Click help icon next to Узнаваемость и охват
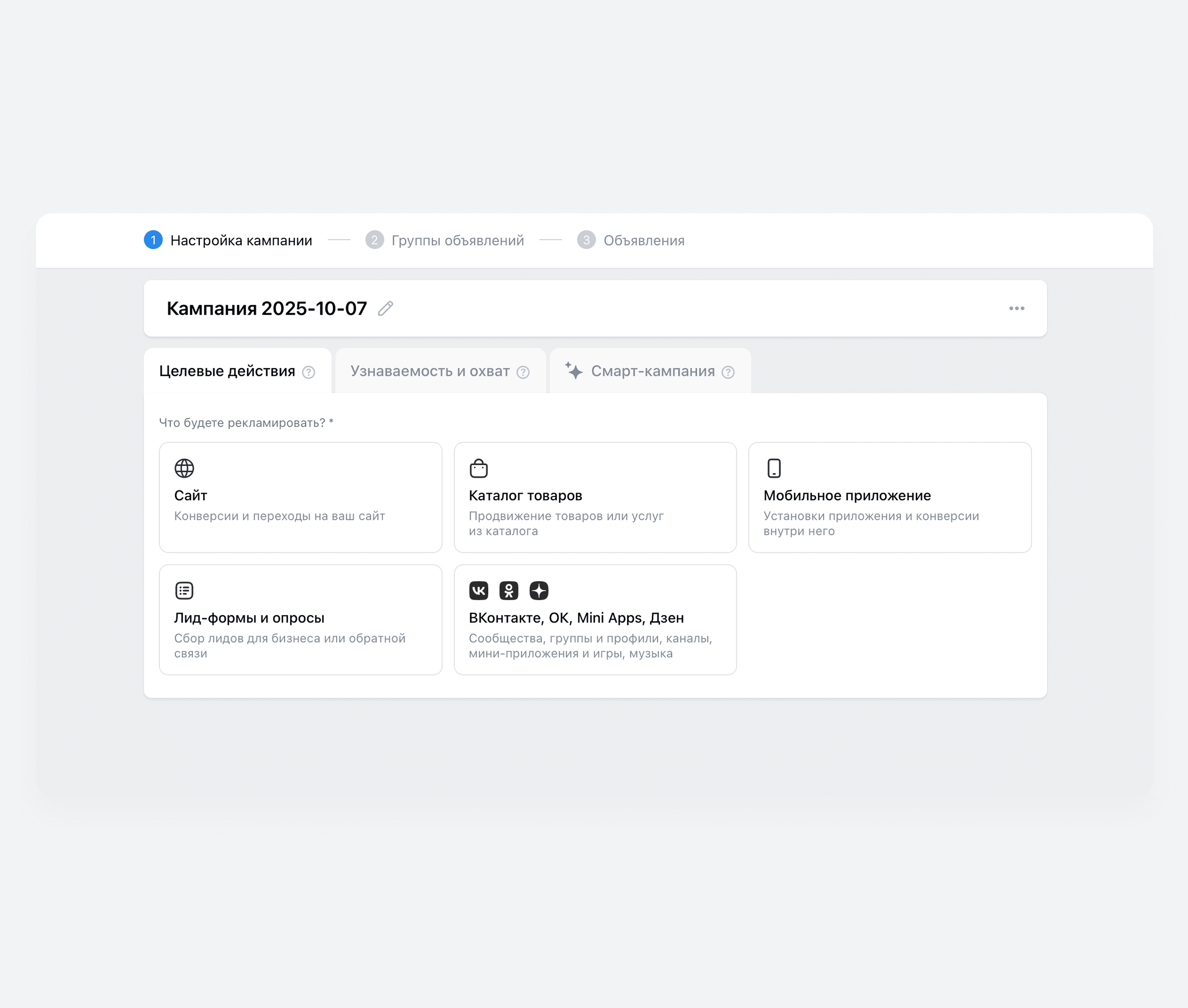 523,372
